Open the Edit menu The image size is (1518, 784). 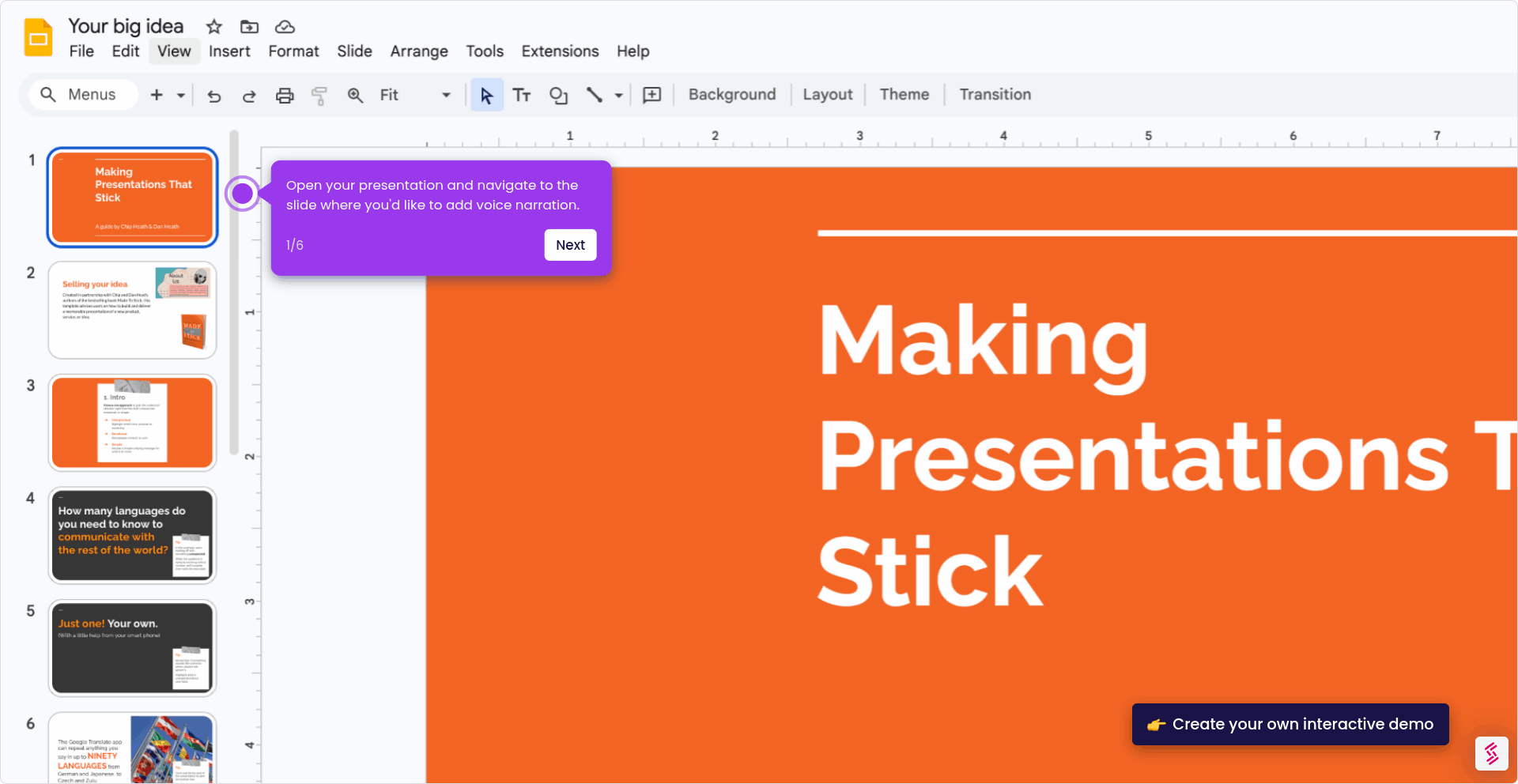tap(126, 51)
